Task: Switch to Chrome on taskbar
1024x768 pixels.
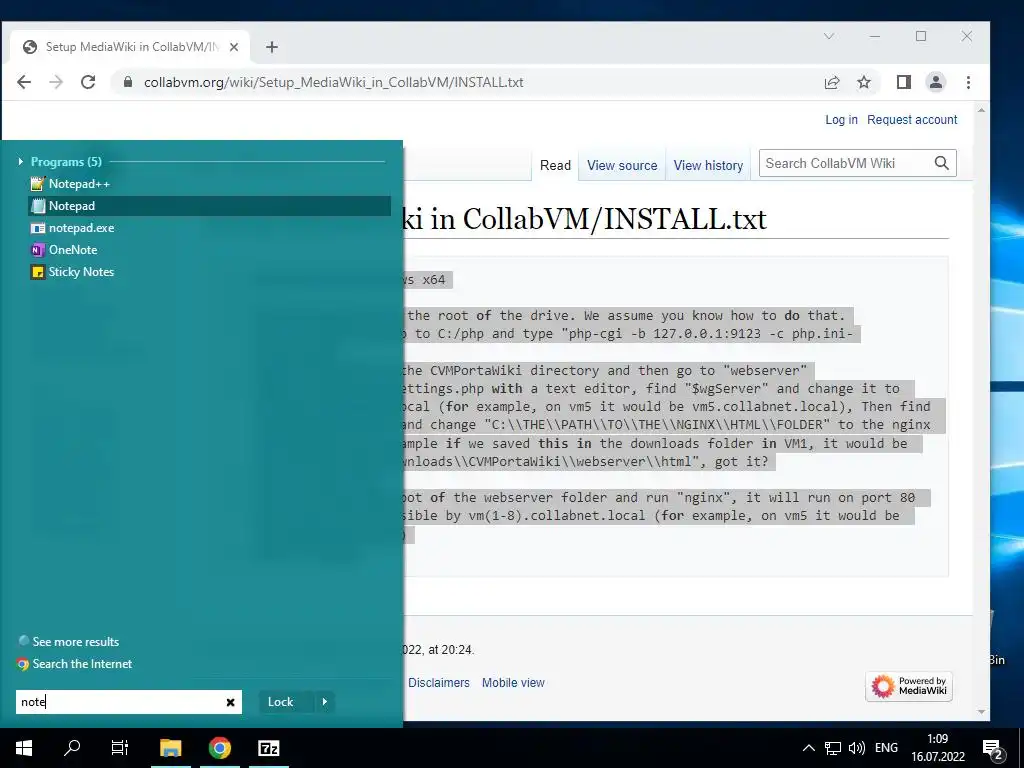Action: tap(220, 748)
